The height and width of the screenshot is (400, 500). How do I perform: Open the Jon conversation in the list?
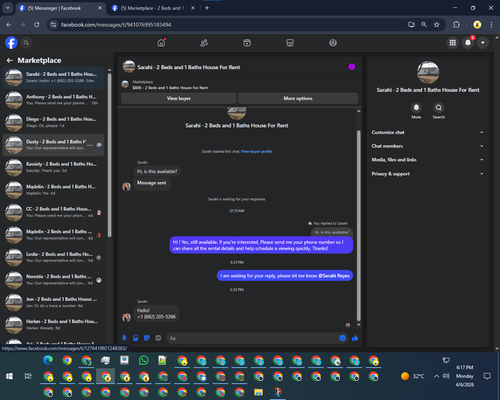[x=53, y=302]
